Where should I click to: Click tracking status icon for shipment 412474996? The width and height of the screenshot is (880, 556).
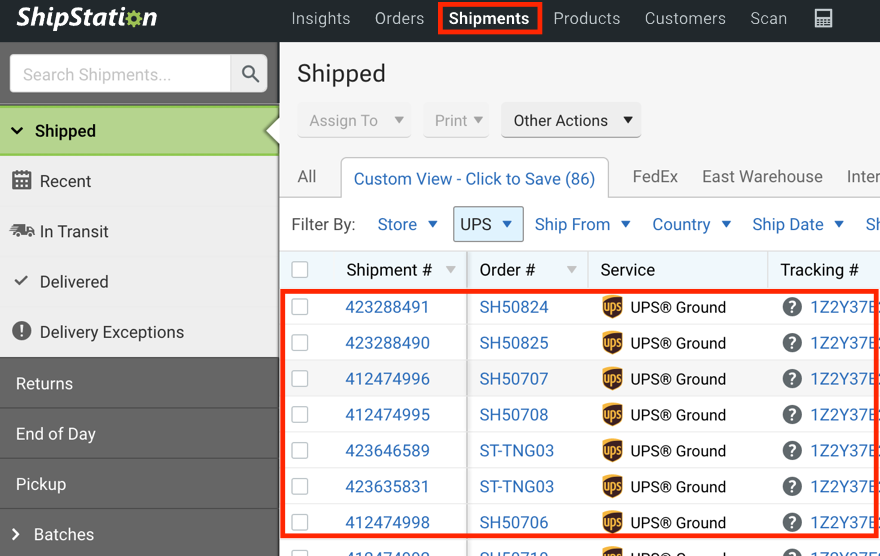792,379
